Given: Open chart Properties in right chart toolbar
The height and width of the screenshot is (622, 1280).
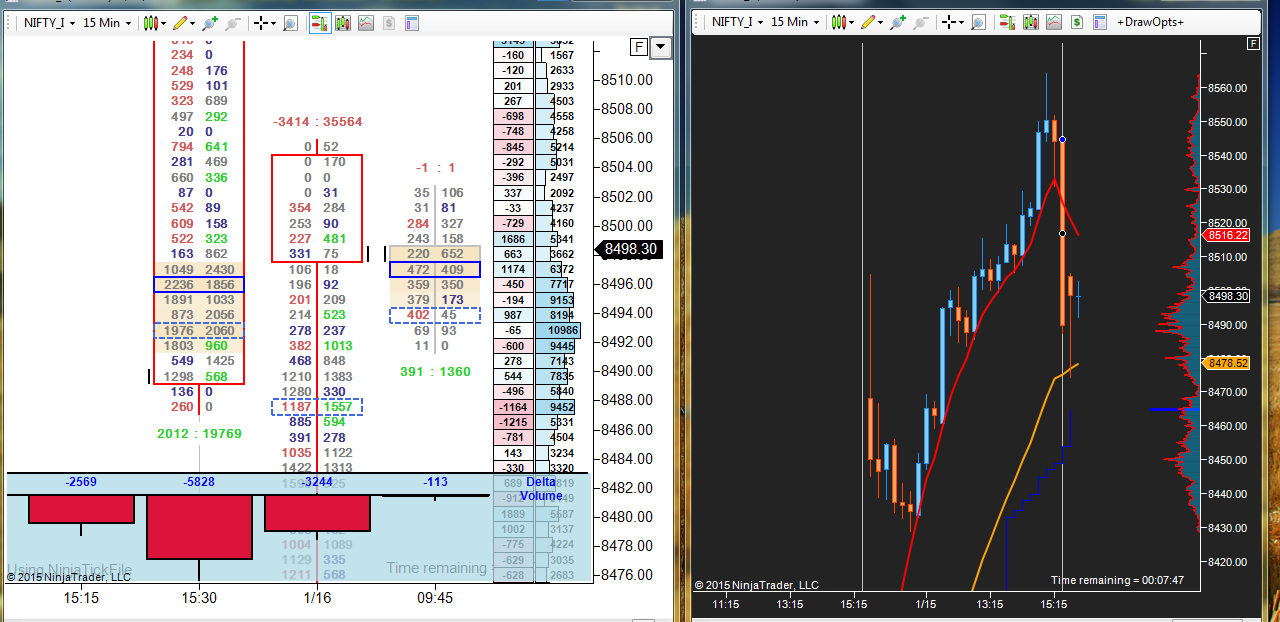Looking at the screenshot, I should tap(1100, 22).
